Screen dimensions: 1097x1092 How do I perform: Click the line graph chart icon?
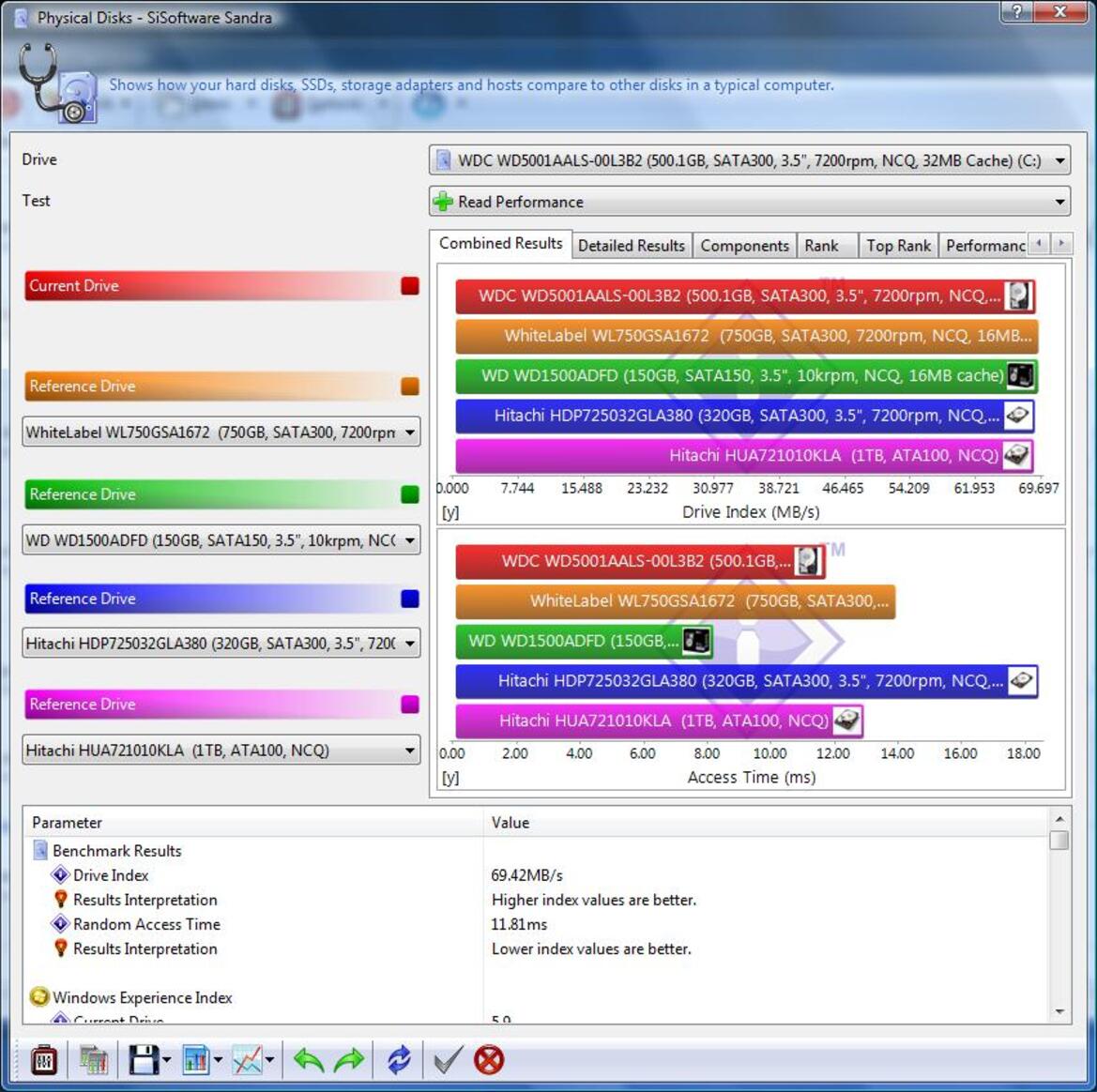[247, 1060]
